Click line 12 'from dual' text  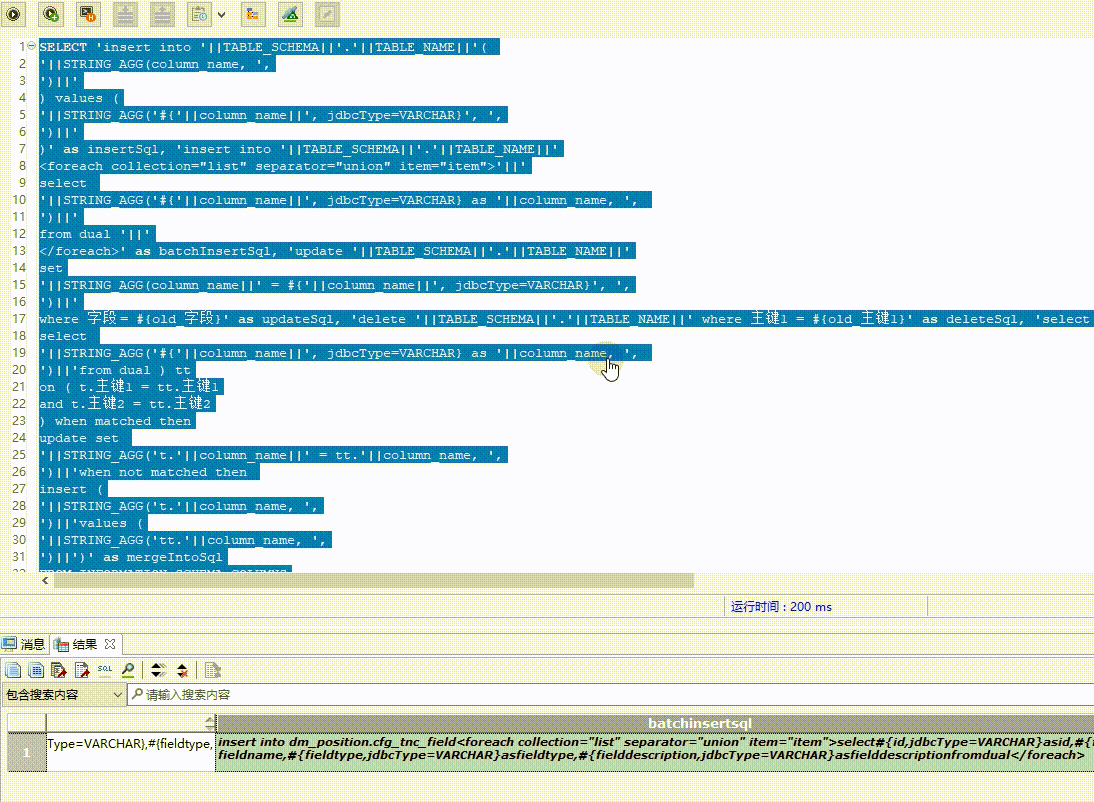[x=75, y=234]
